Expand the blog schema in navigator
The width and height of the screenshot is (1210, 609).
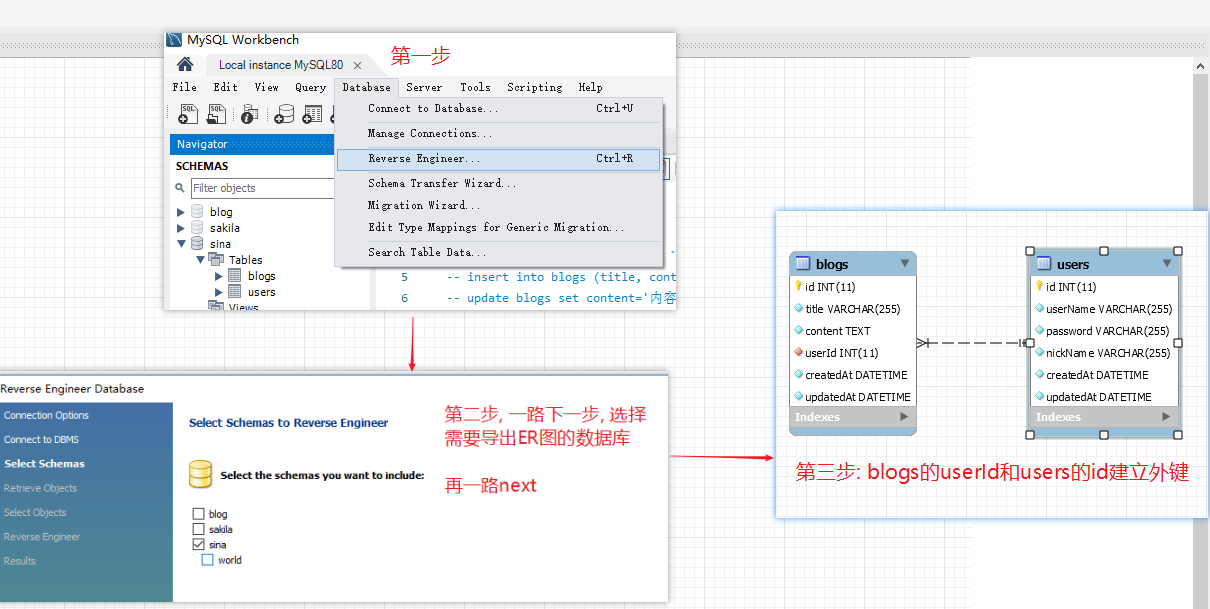pos(181,212)
